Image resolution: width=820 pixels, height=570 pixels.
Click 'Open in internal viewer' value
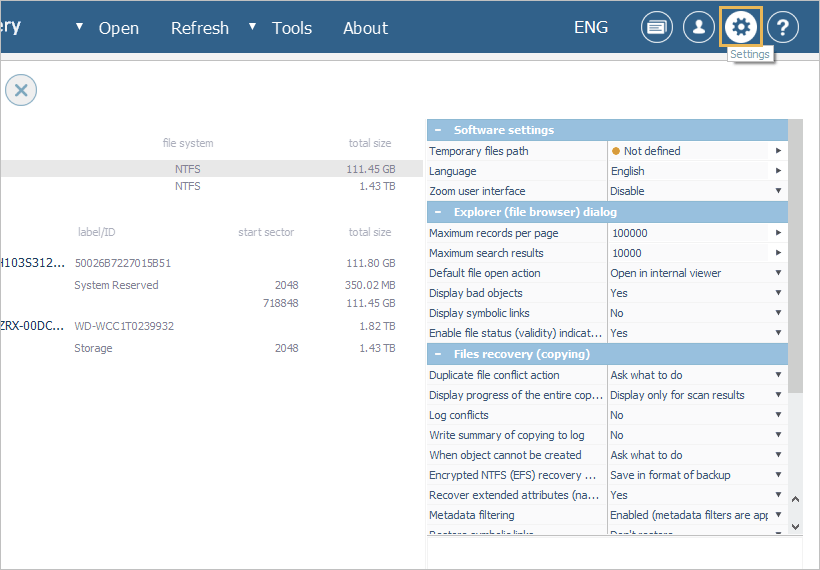coord(665,273)
